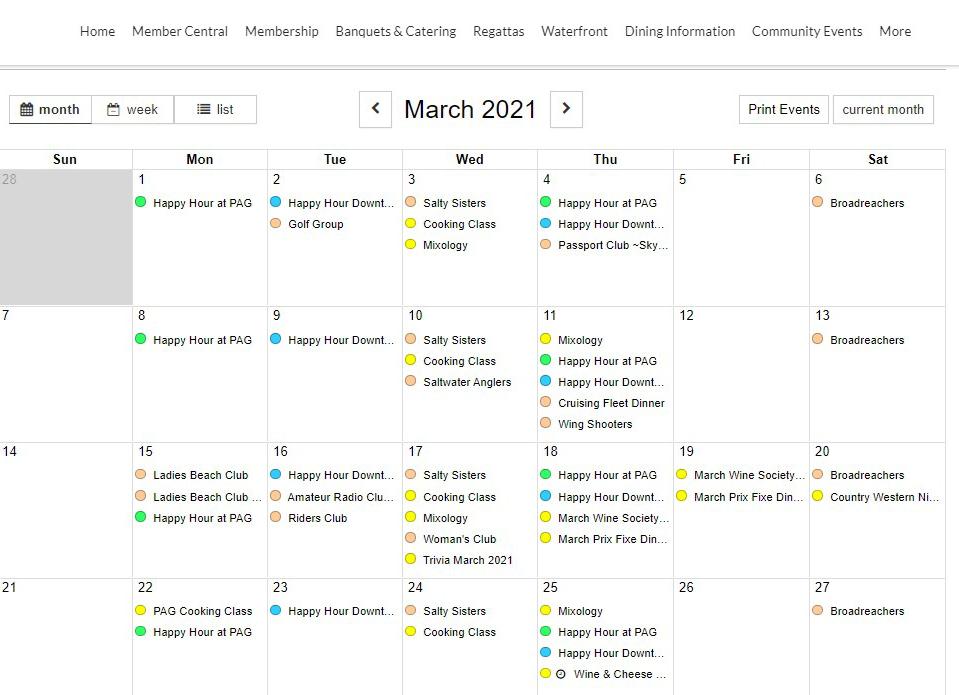Viewport: 959px width, 695px height.
Task: Switch to week view
Action: (x=133, y=110)
